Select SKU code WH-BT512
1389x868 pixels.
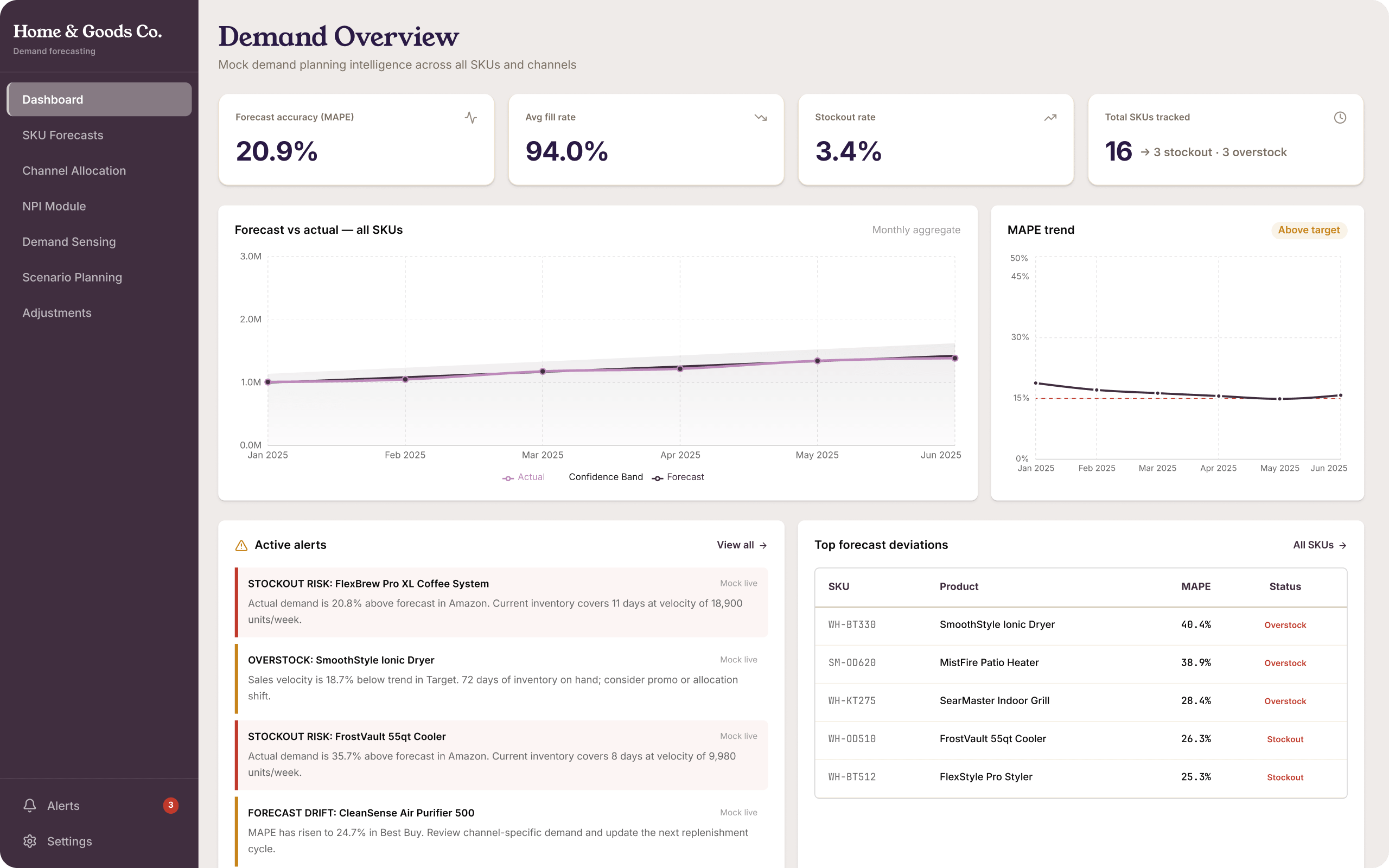[x=852, y=777]
